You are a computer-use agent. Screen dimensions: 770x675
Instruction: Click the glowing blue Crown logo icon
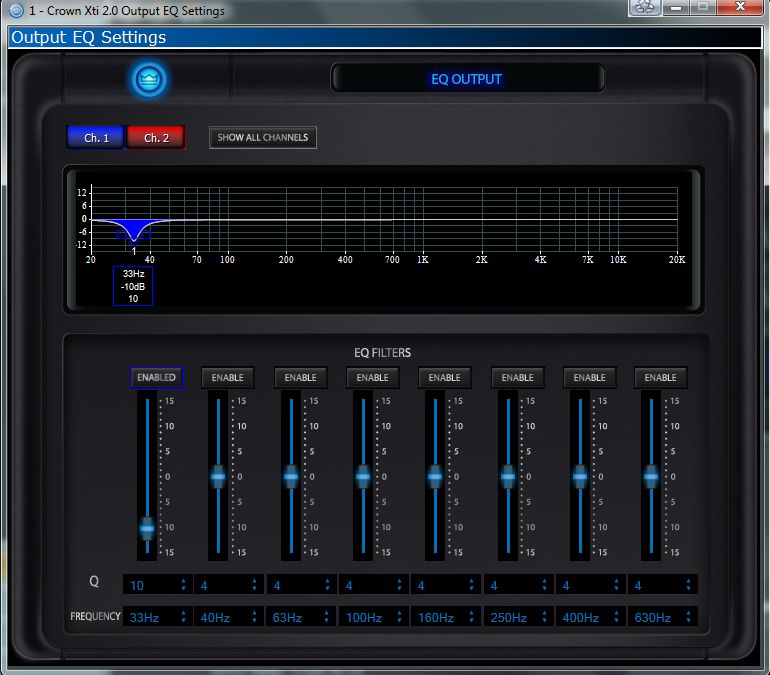149,80
